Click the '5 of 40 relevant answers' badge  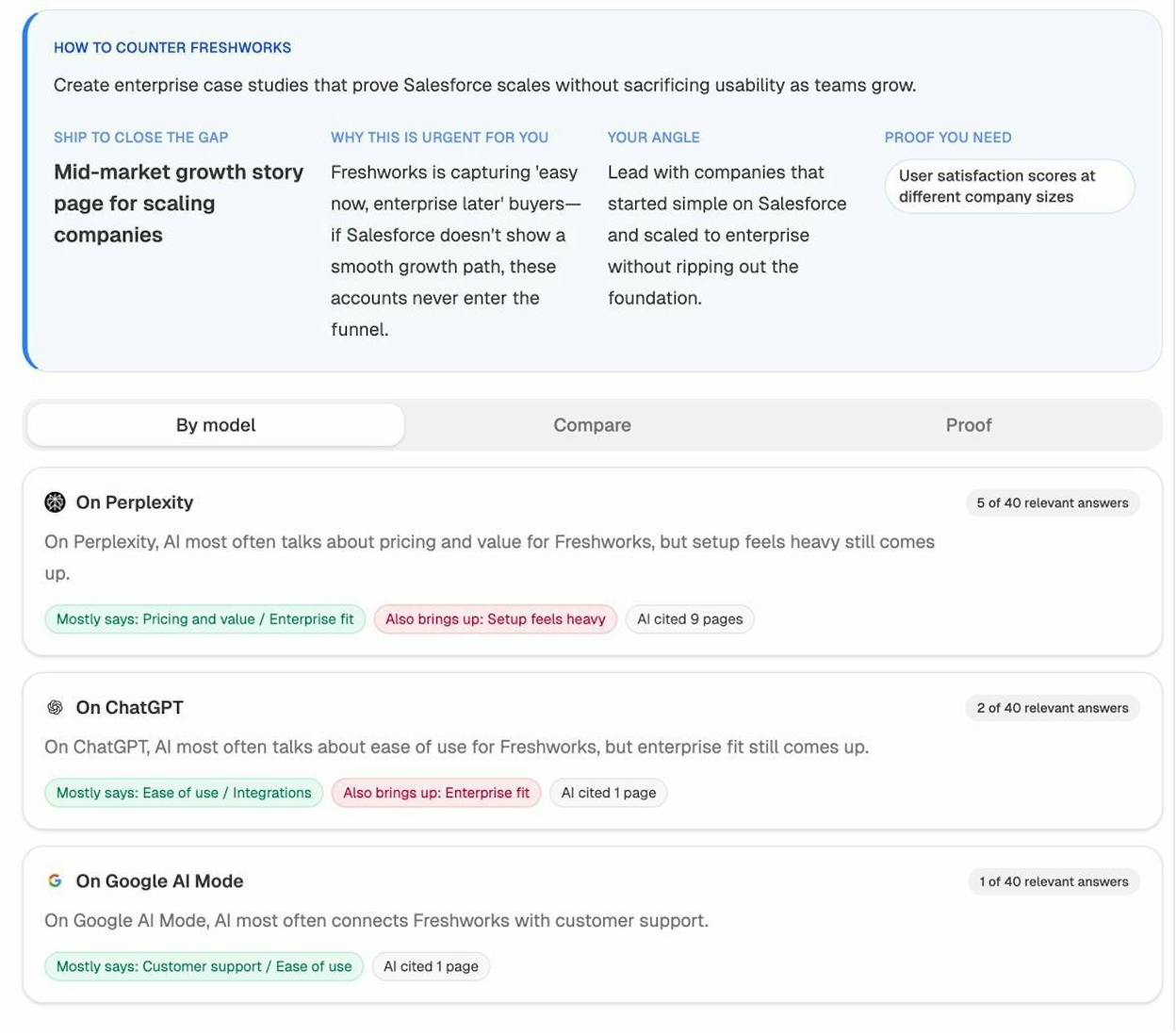1053,502
